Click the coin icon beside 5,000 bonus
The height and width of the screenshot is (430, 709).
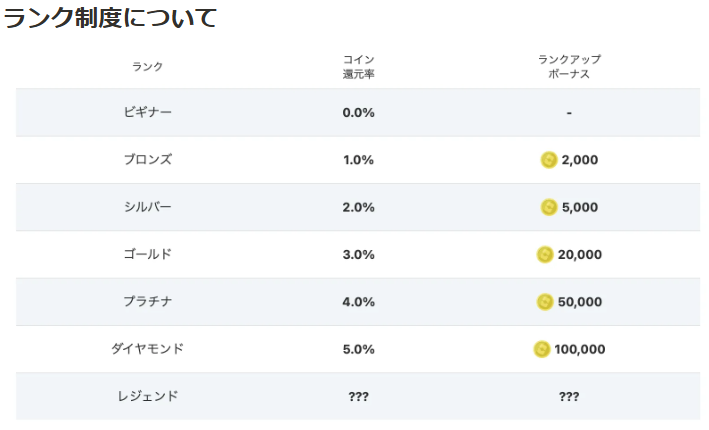549,208
